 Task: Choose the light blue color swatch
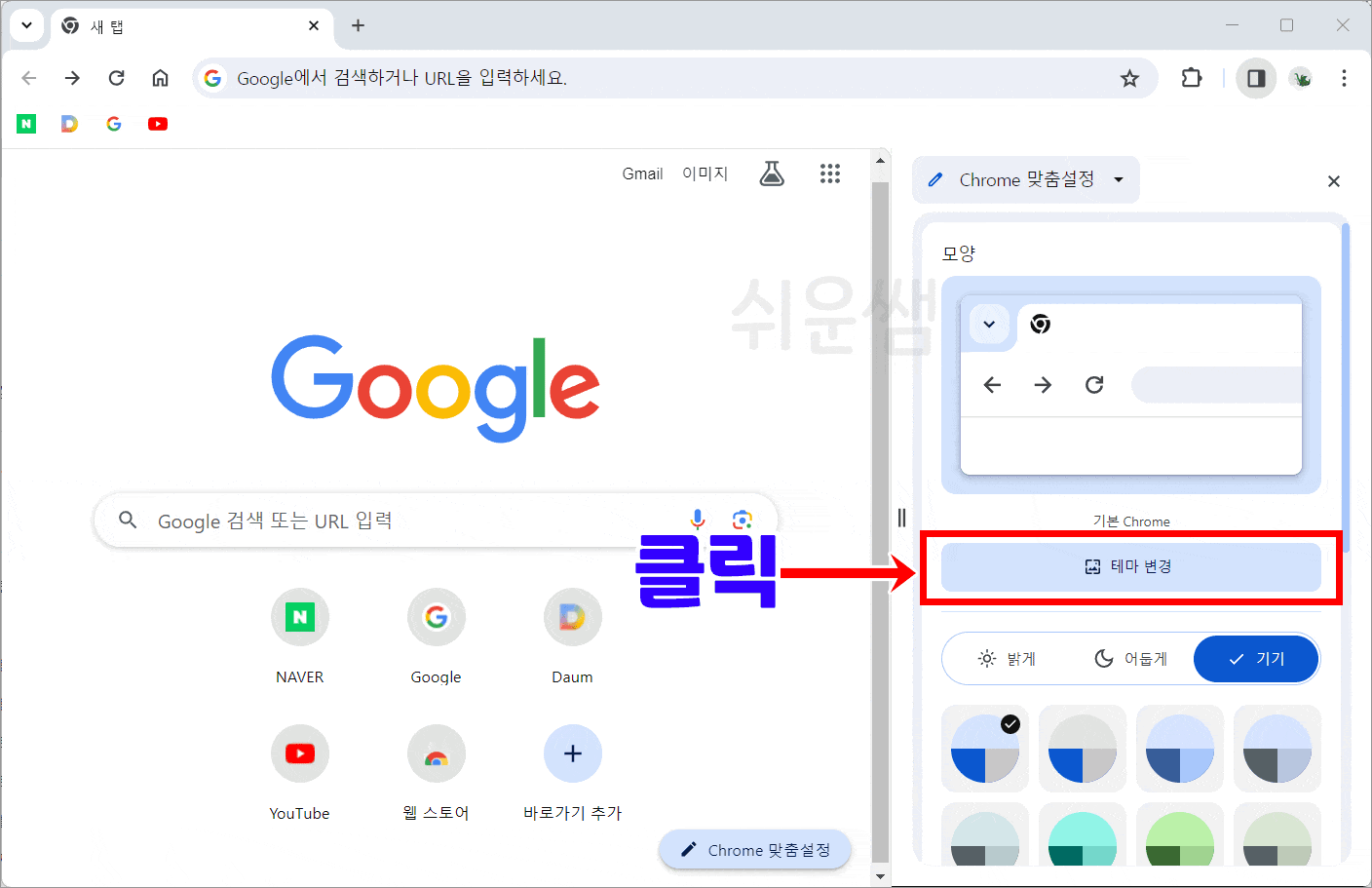[1180, 749]
